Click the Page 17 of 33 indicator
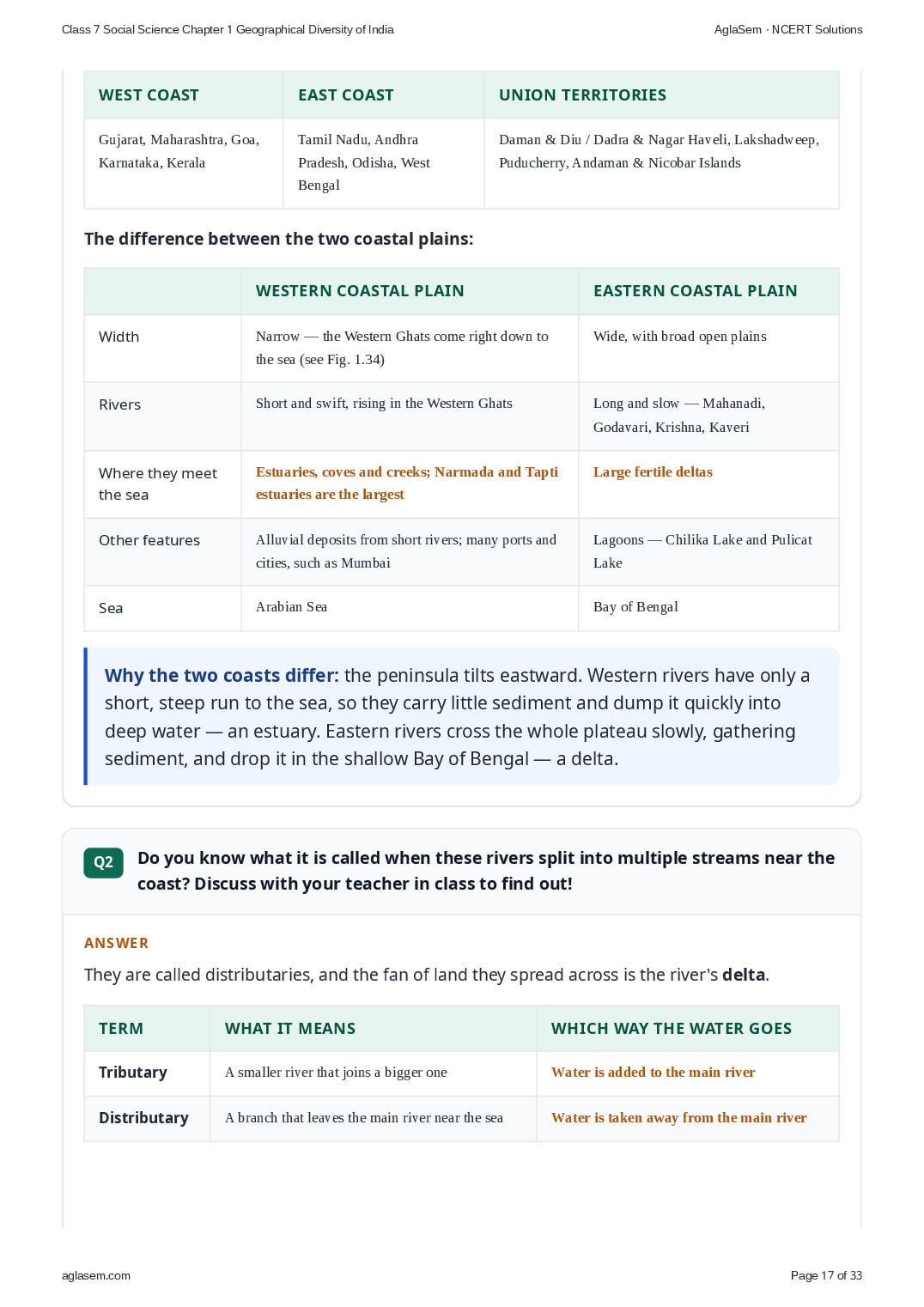 pos(826,1275)
